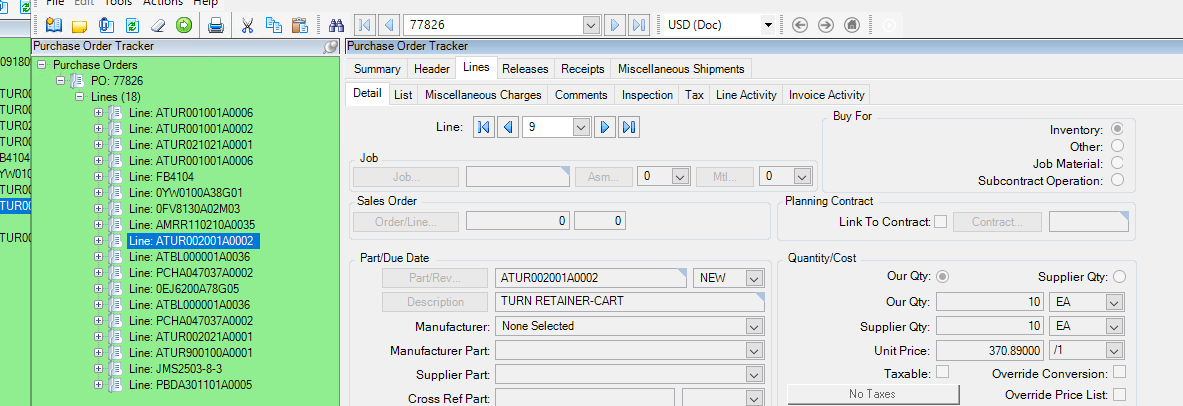Switch to the Header tab

pos(432,69)
